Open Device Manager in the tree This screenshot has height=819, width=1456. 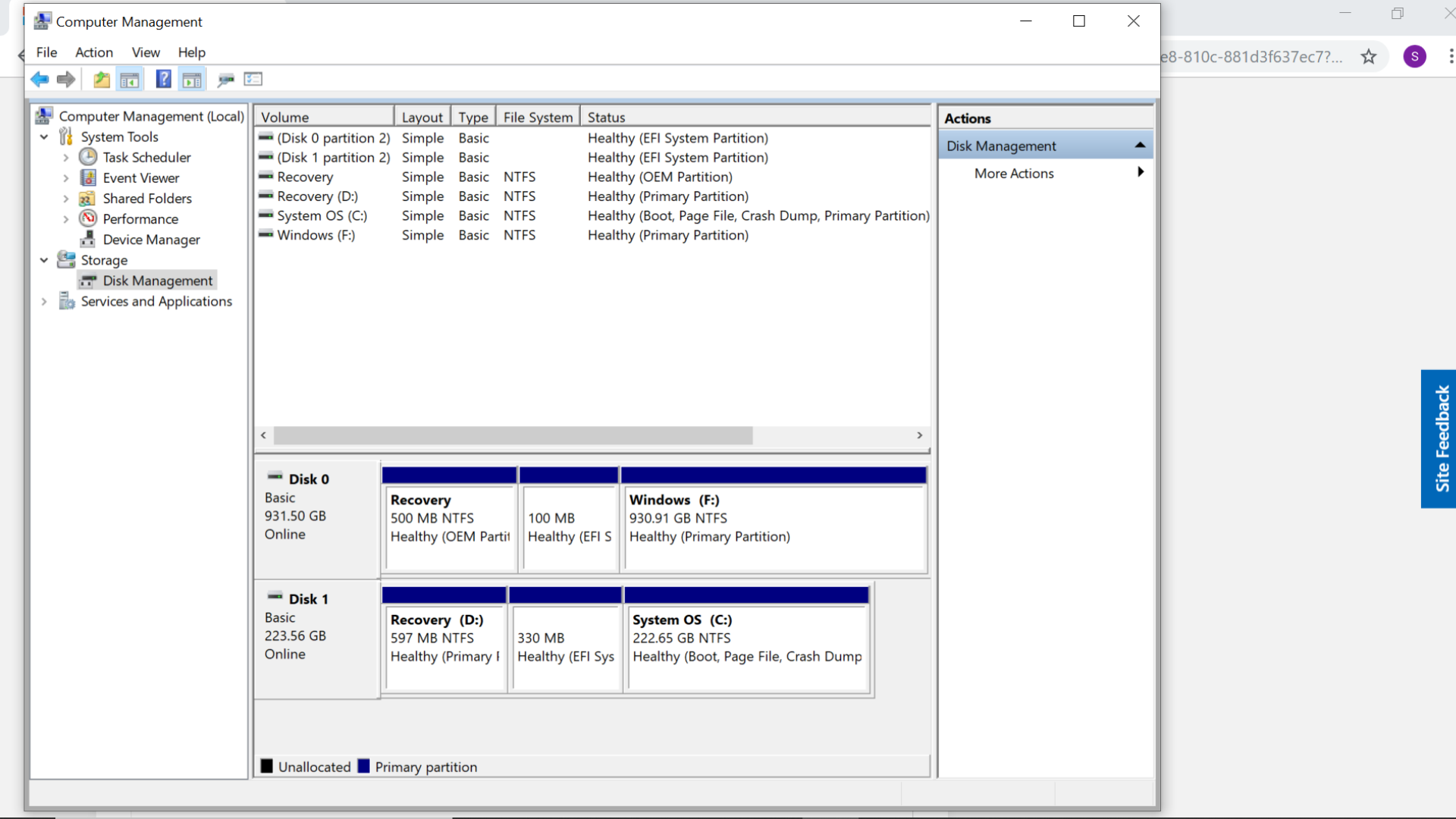pos(151,240)
